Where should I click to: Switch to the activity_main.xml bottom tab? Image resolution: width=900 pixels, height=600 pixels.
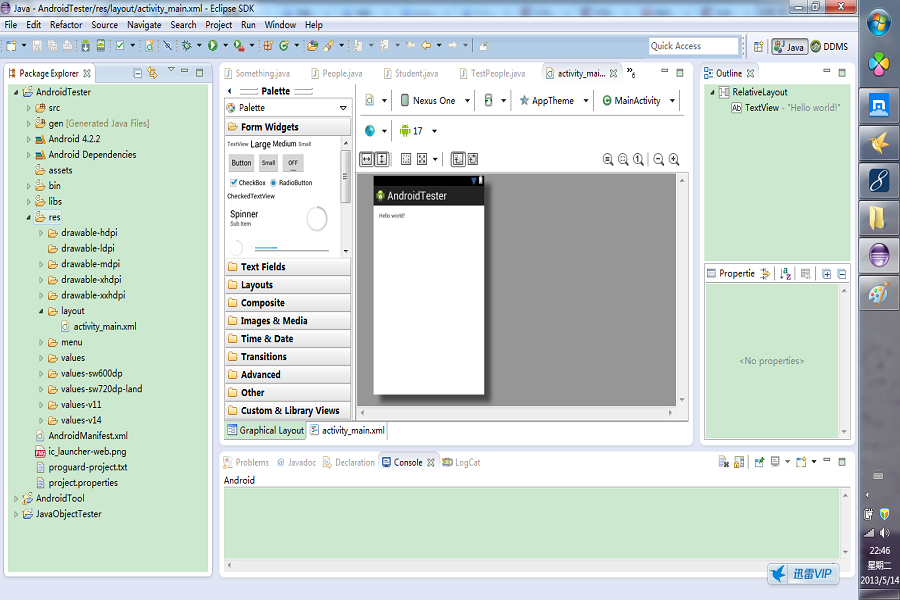[x=352, y=430]
